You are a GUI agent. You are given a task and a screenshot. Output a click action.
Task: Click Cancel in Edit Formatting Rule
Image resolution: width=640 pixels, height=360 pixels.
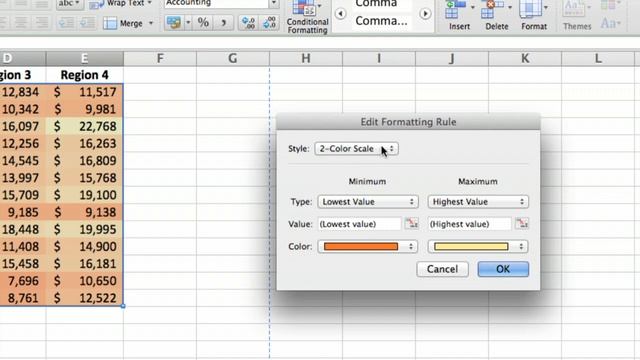(442, 269)
